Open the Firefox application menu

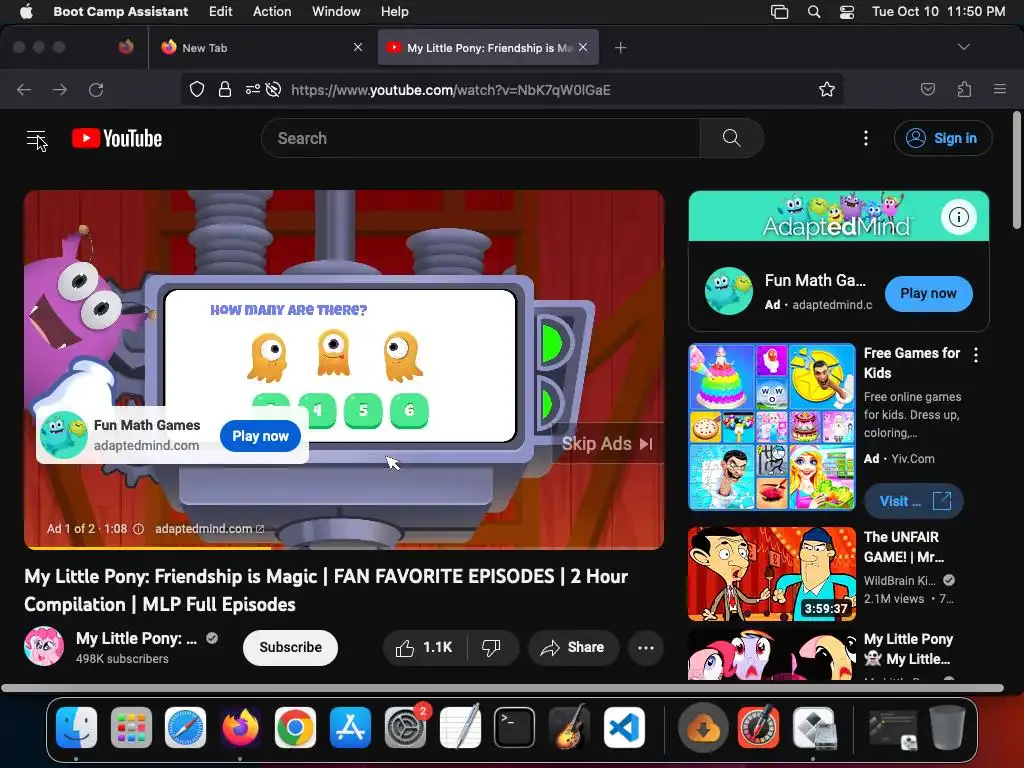1000,89
